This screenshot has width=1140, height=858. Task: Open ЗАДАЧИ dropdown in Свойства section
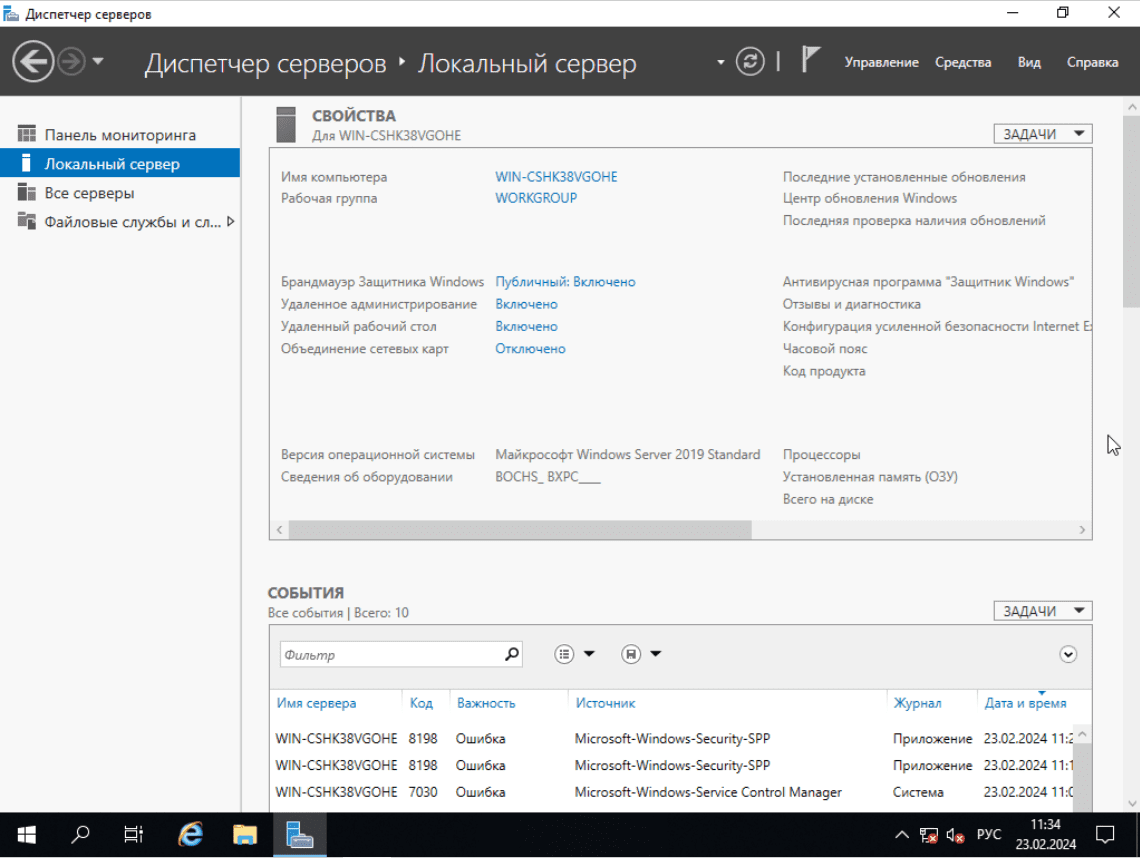[x=1043, y=134]
